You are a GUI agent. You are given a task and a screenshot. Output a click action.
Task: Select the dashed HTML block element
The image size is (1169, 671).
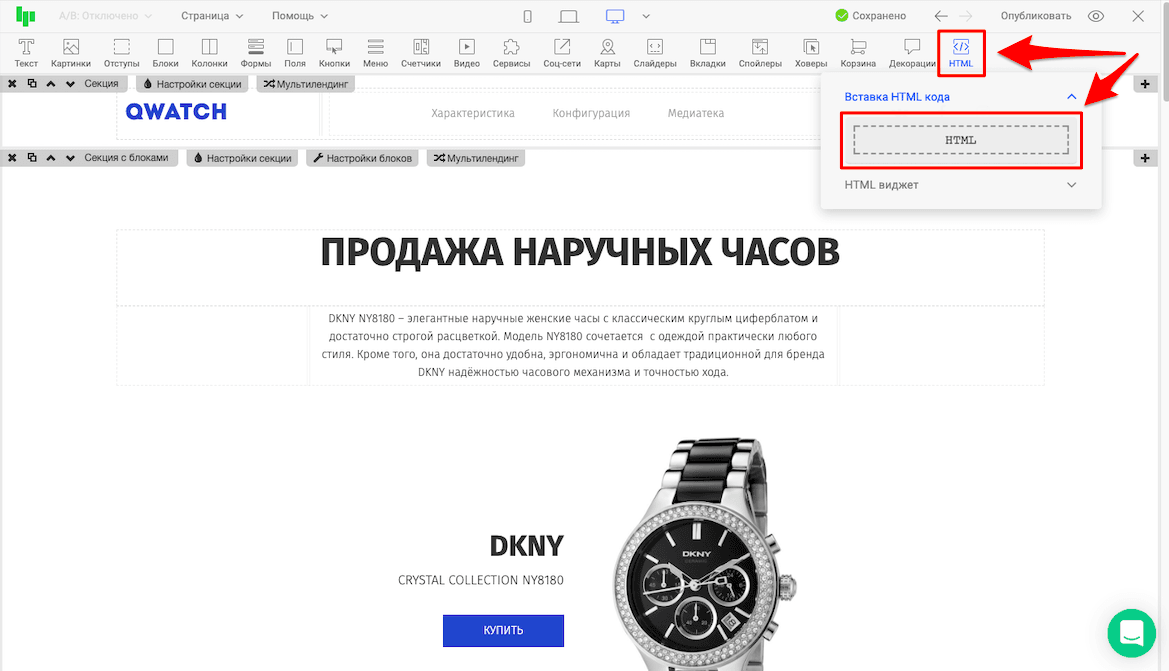point(960,140)
